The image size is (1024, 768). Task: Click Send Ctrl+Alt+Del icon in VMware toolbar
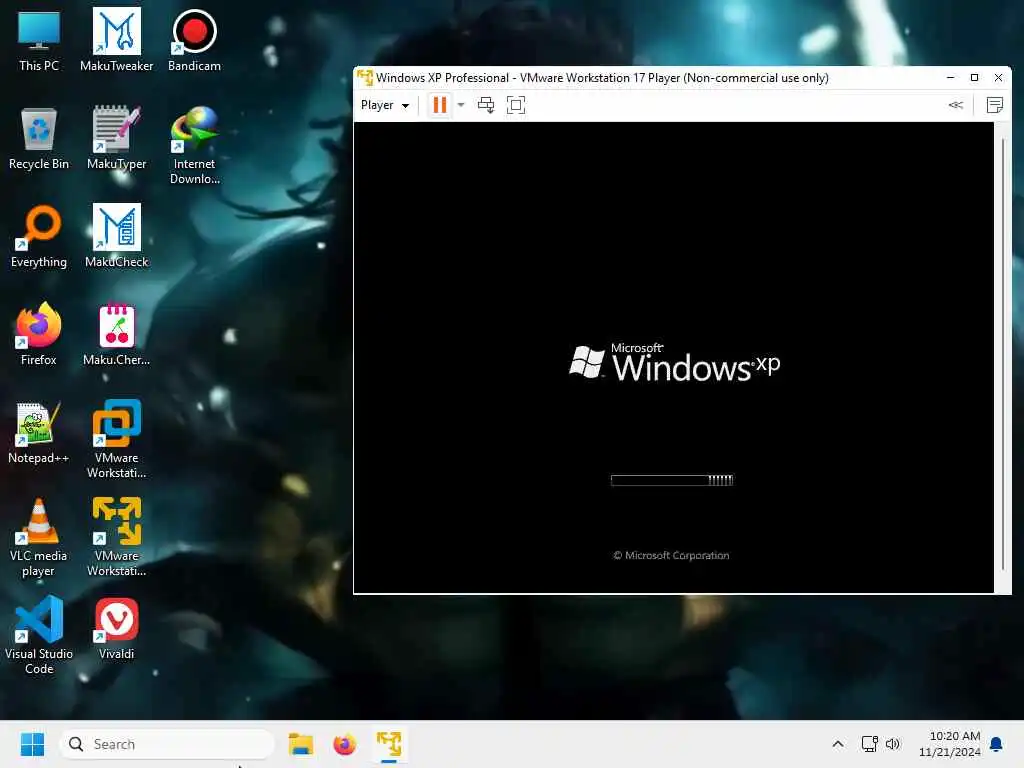coord(486,105)
